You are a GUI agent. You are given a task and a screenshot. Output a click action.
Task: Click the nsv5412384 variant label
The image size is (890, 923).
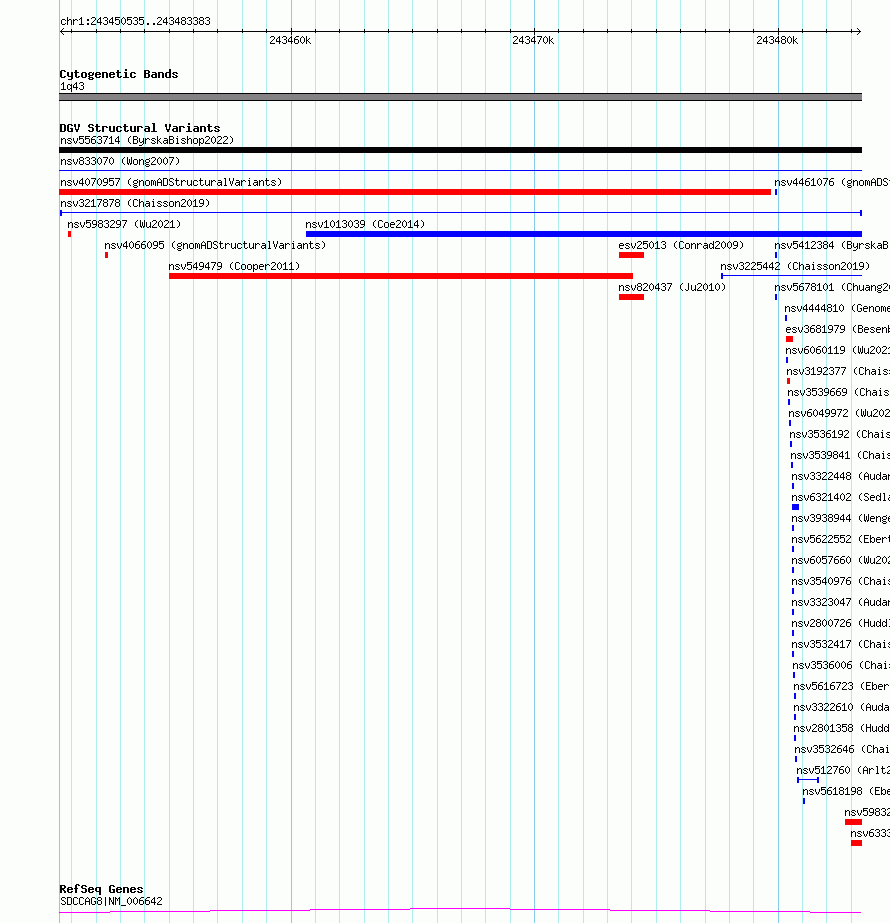click(x=832, y=245)
